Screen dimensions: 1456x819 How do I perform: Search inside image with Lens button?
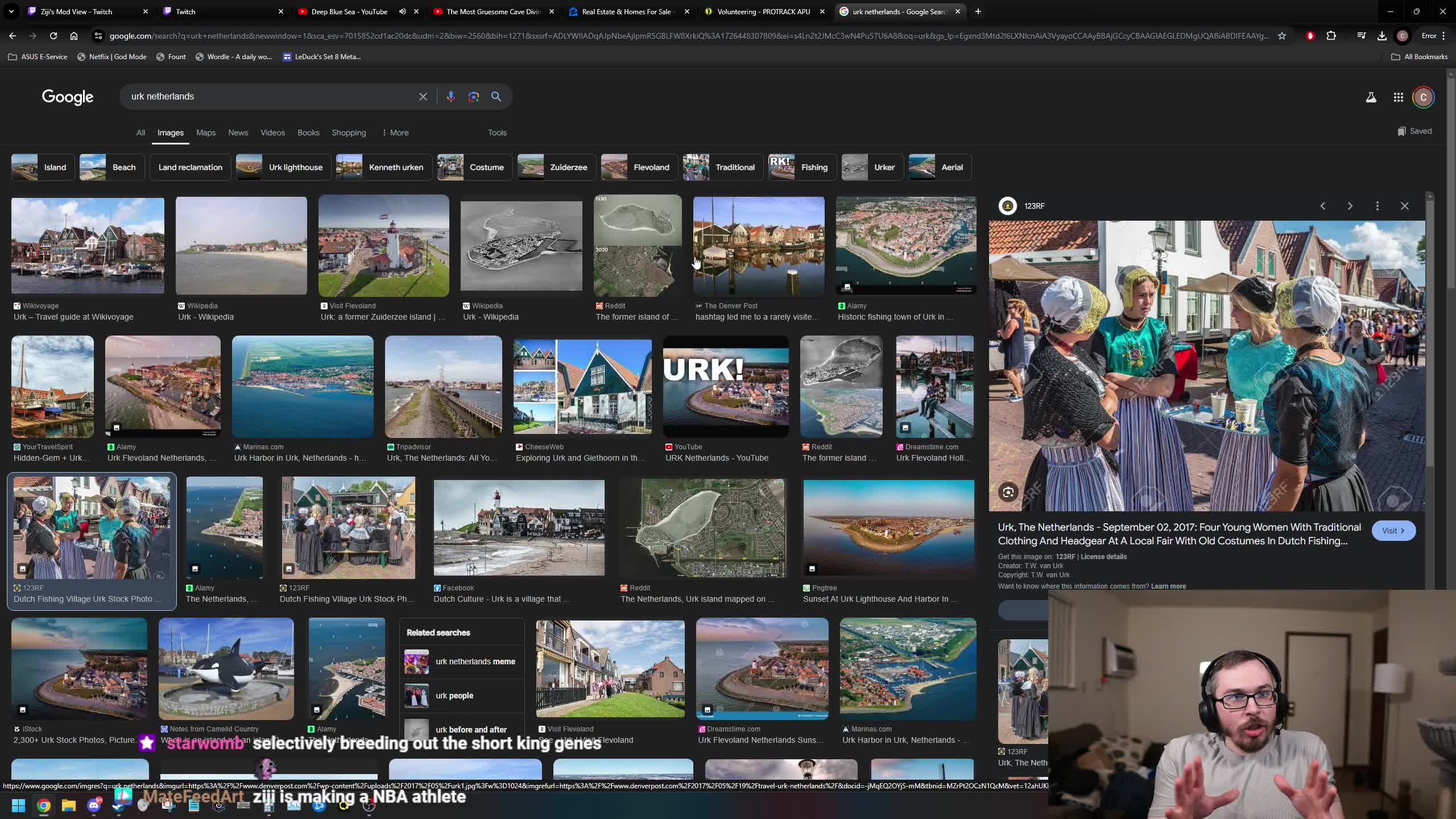1008,493
